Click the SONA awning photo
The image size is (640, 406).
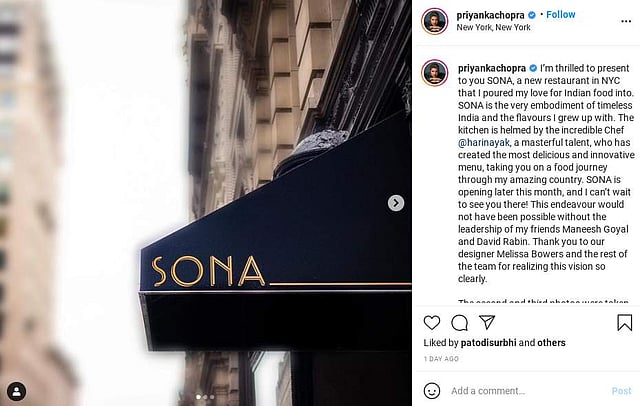[206, 203]
